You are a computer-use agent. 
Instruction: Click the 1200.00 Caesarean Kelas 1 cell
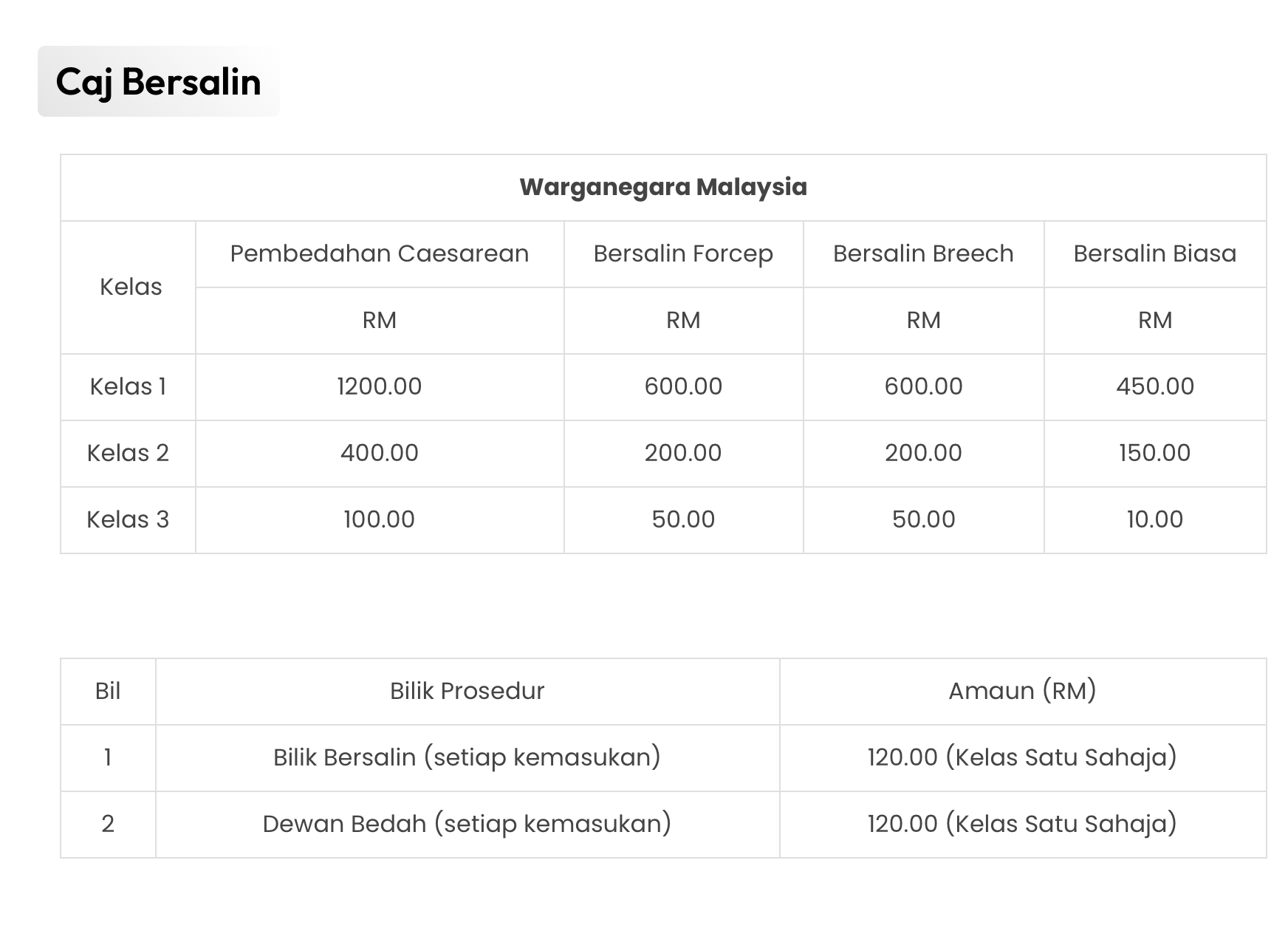[380, 386]
